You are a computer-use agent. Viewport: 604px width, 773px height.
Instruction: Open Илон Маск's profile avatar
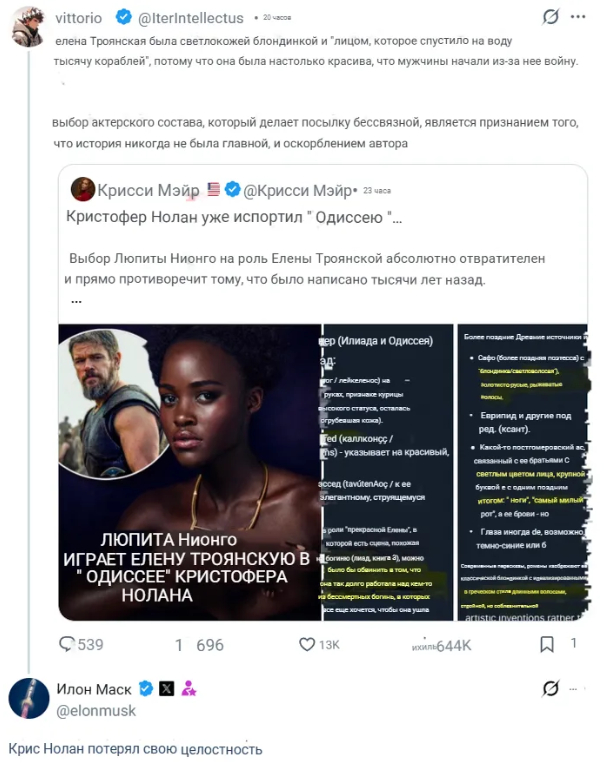click(29, 698)
